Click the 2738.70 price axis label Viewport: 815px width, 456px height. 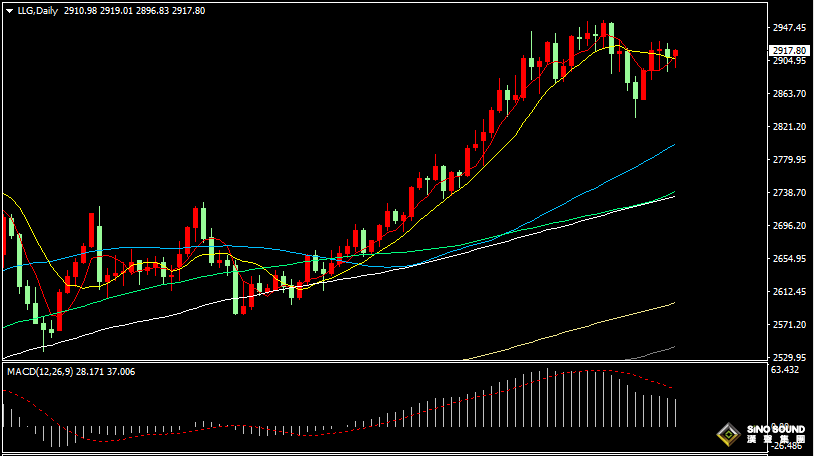click(789, 193)
